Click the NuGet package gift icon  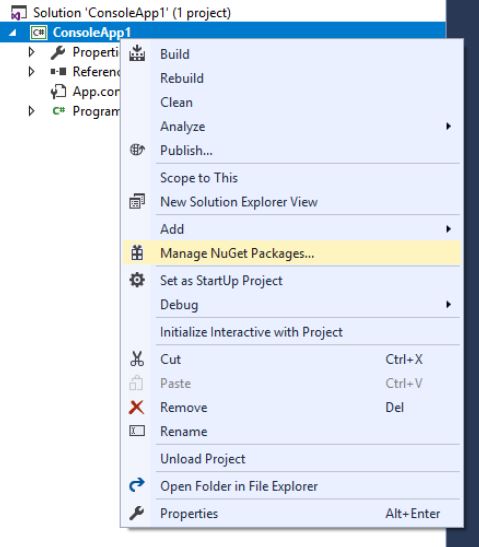(137, 253)
